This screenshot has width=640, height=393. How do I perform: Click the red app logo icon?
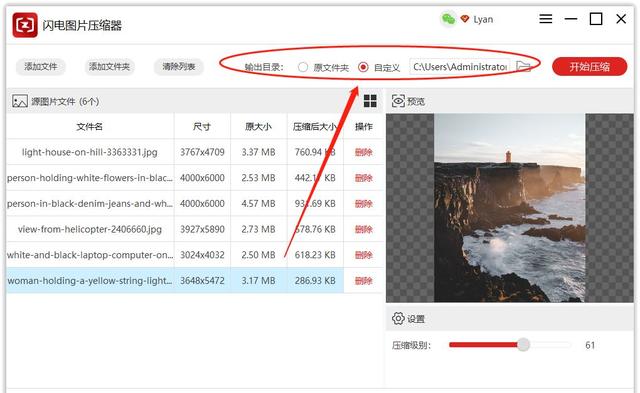25,25
